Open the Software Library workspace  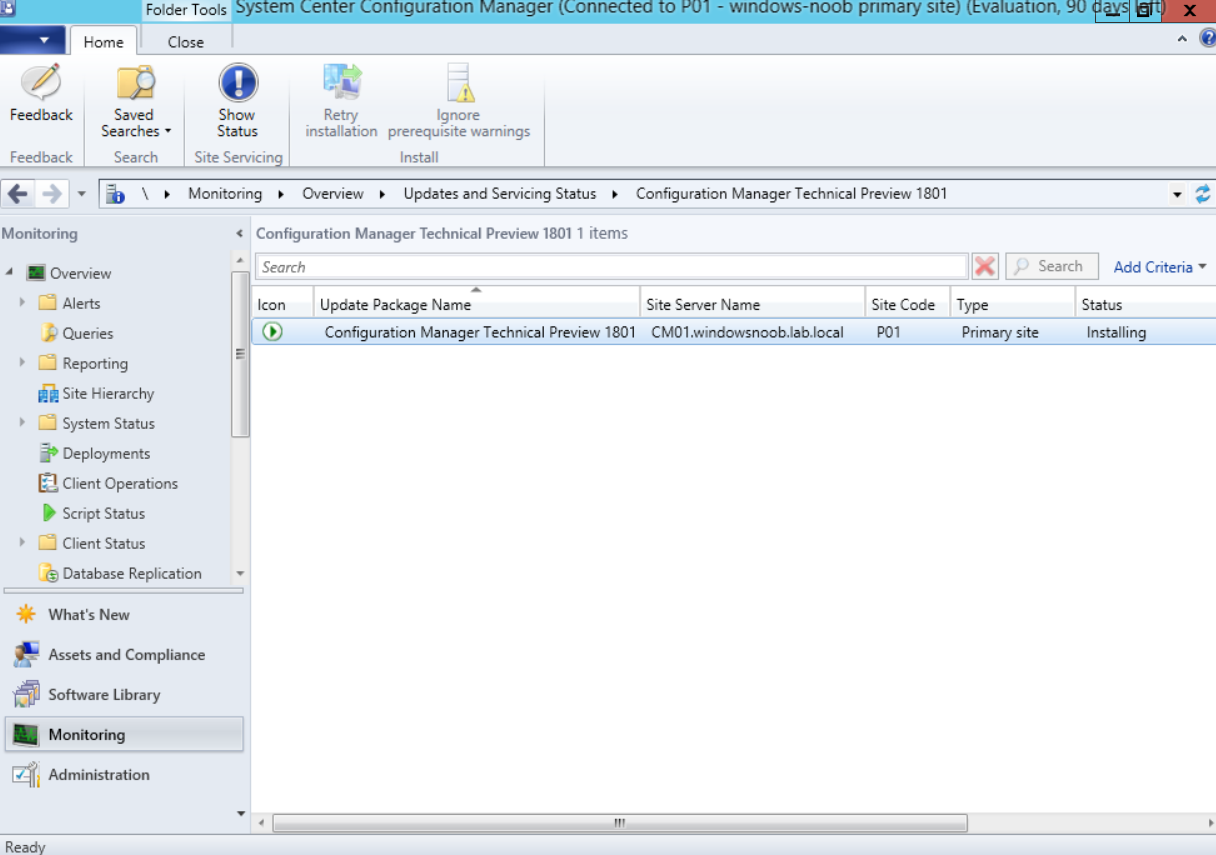click(124, 695)
